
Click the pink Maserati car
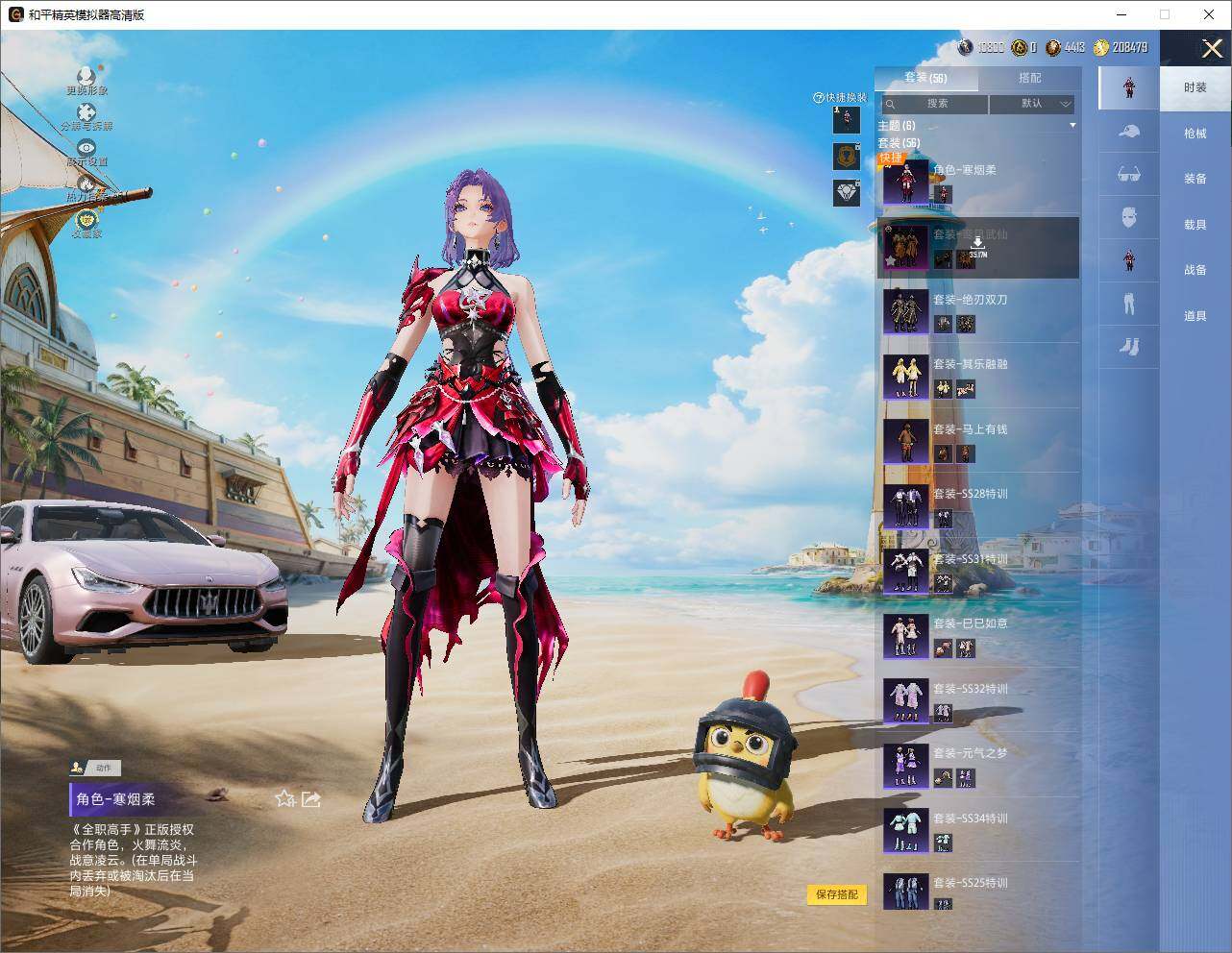click(x=142, y=583)
